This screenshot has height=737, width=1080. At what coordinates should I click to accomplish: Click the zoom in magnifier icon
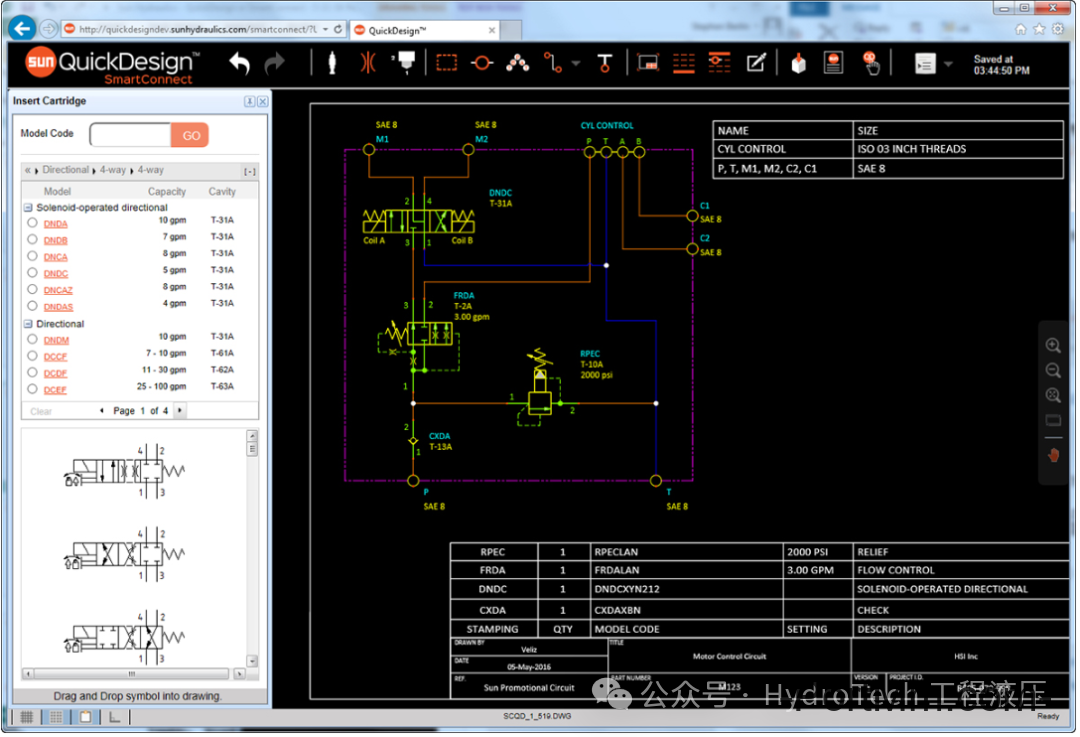click(1053, 345)
